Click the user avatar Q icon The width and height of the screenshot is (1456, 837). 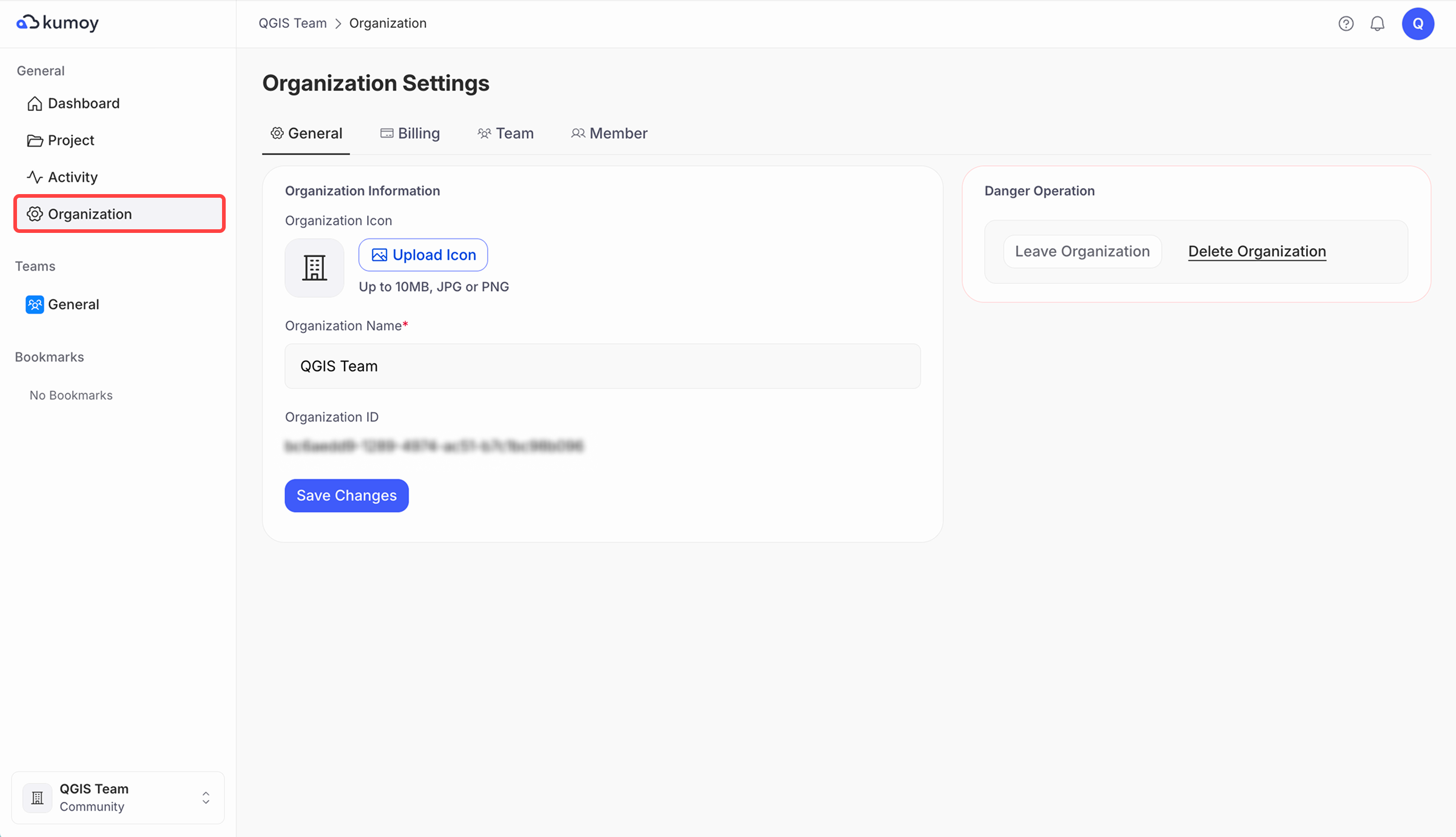(x=1417, y=24)
